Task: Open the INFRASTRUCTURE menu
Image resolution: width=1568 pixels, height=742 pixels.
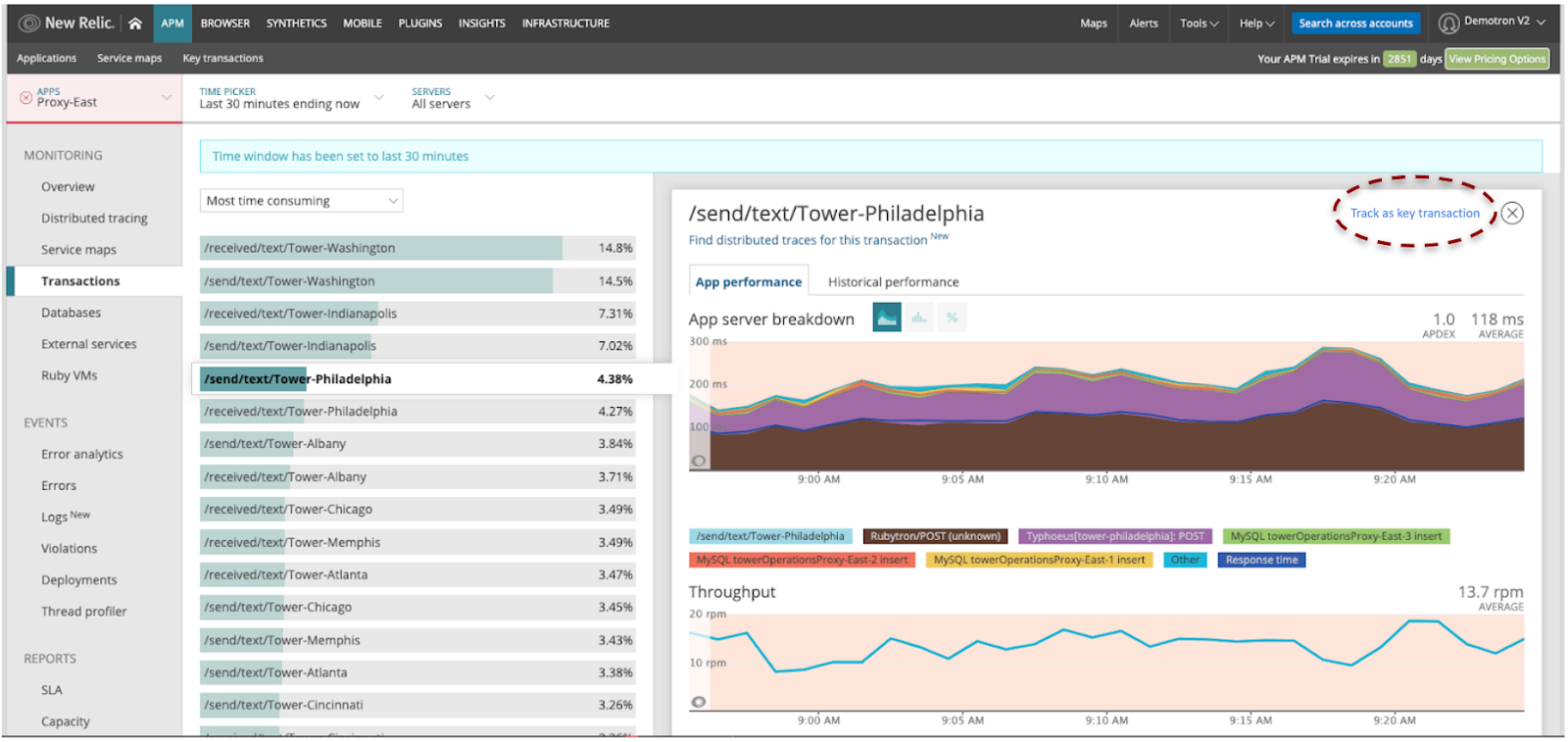Action: click(x=565, y=24)
